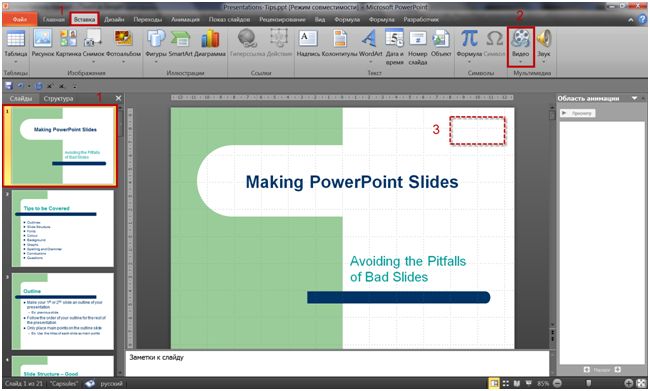
Task: Zoom in with the plus button
Action: (629, 383)
